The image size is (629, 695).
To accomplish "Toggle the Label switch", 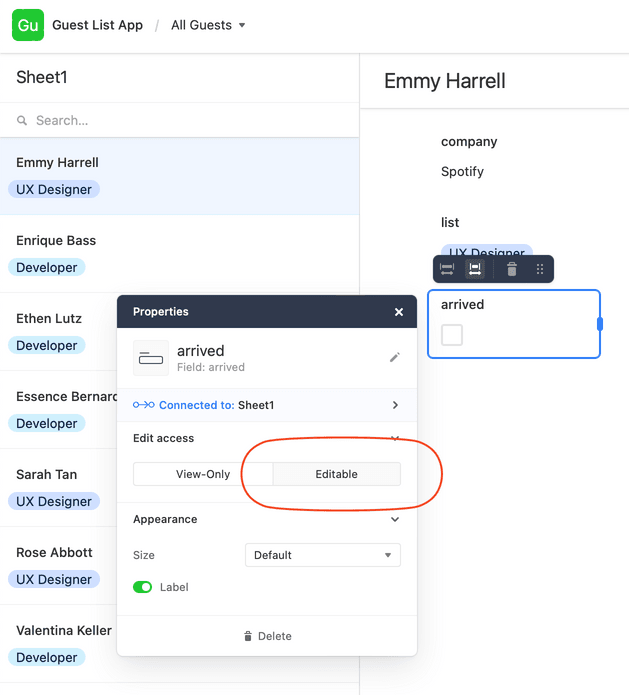I will (x=142, y=587).
